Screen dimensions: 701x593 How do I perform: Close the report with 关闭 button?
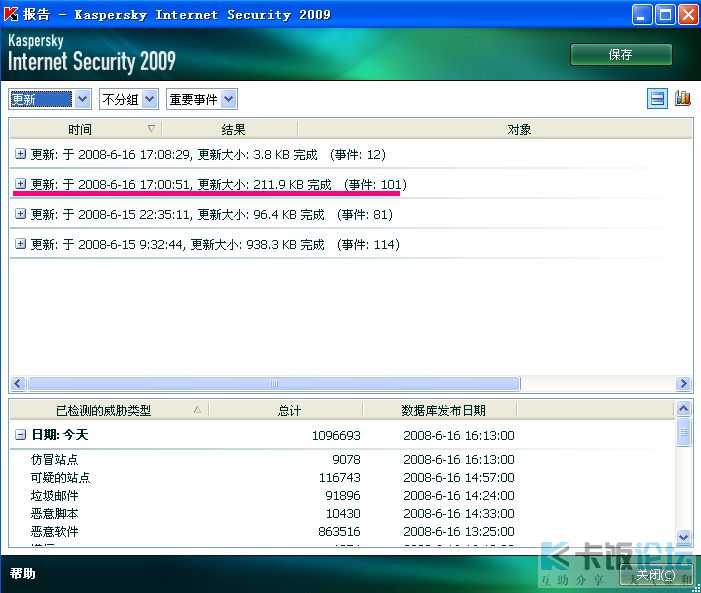(x=655, y=575)
